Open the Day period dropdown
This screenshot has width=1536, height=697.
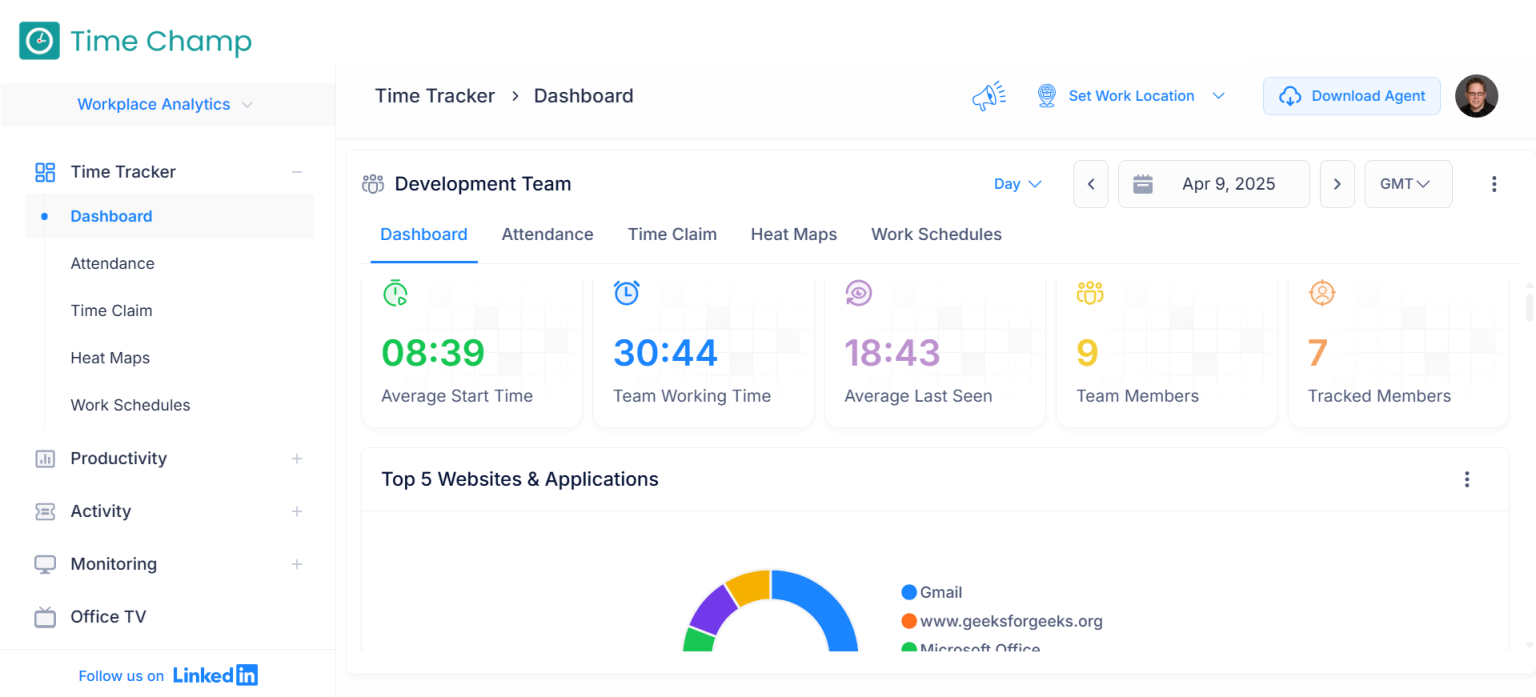[x=1016, y=184]
